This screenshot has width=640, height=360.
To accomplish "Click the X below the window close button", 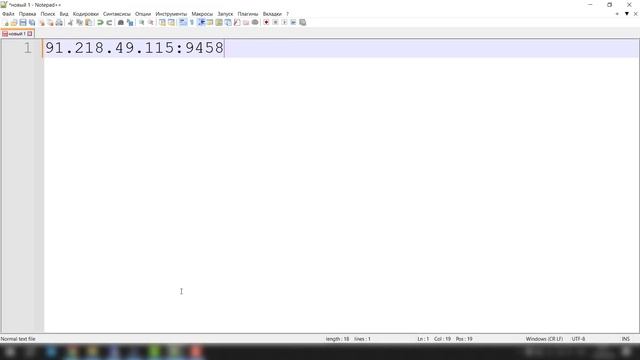I will (636, 14).
